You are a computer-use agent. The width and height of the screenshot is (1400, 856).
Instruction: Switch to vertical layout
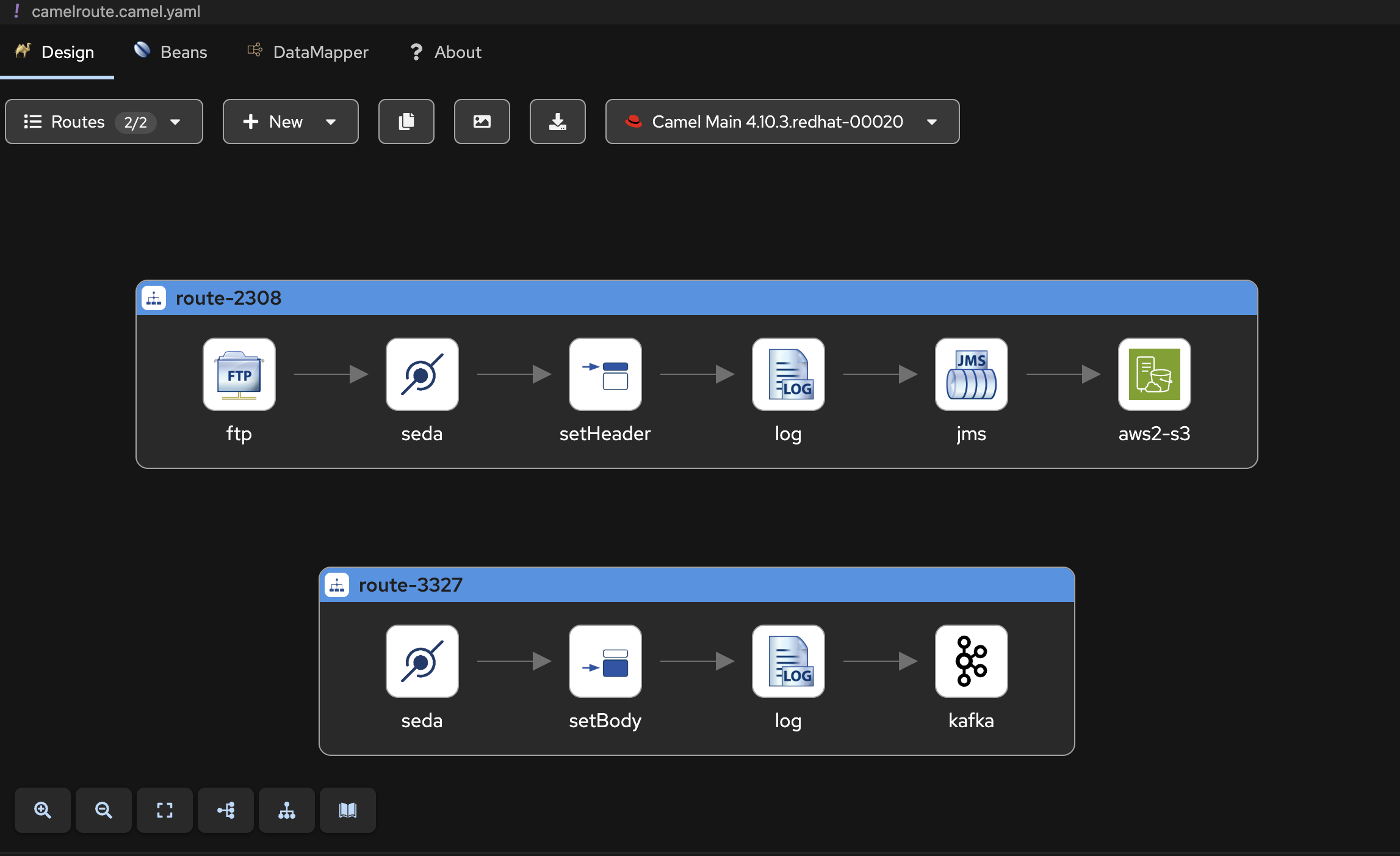point(287,810)
